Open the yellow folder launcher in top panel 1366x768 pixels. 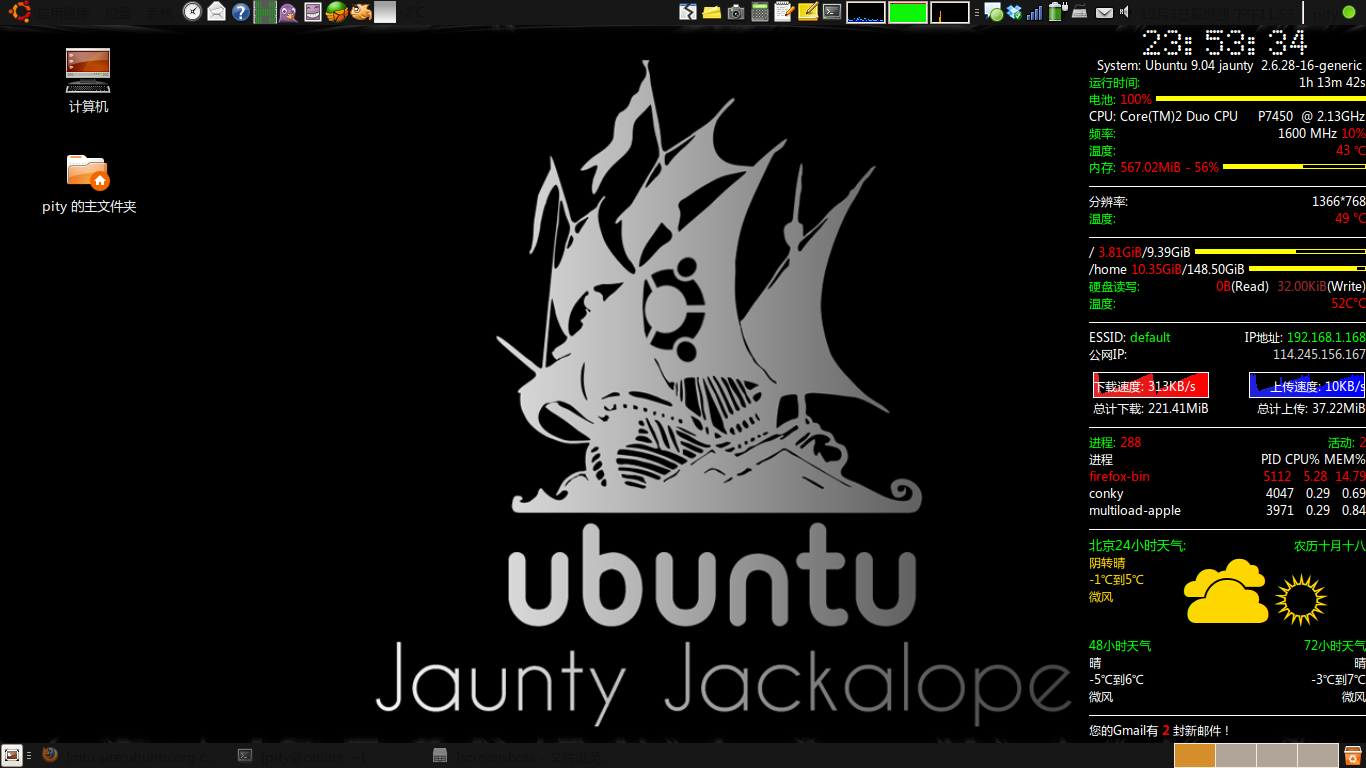(712, 12)
